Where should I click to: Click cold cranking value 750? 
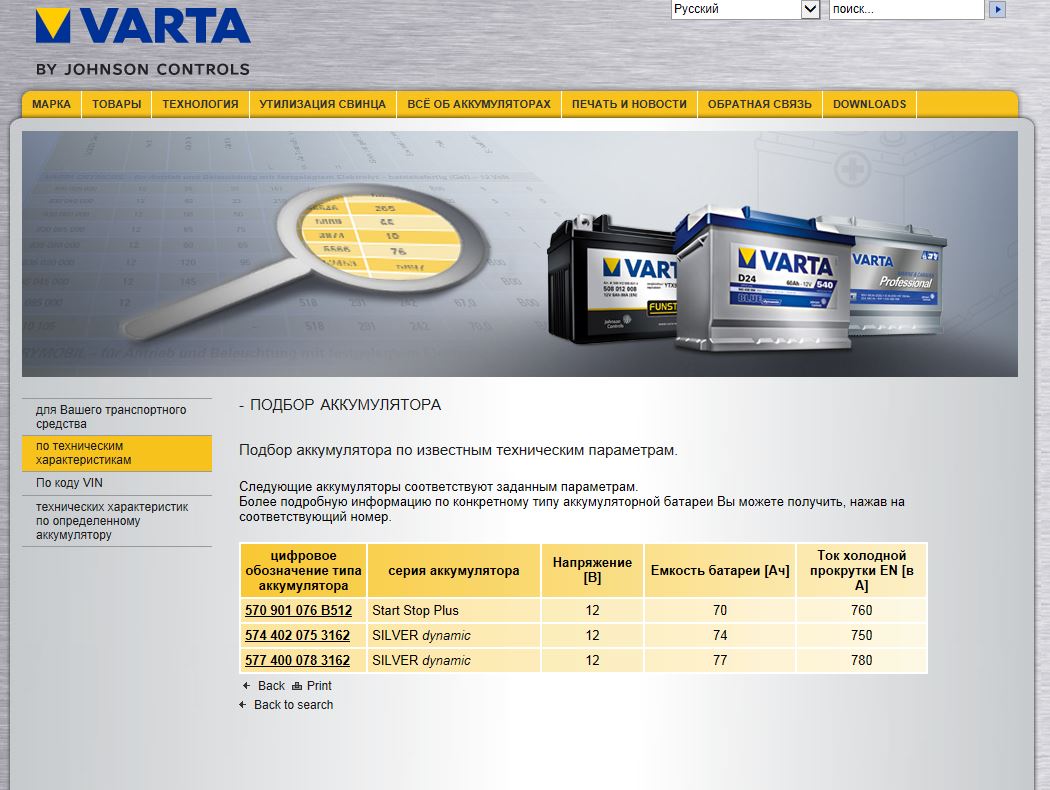click(x=862, y=635)
